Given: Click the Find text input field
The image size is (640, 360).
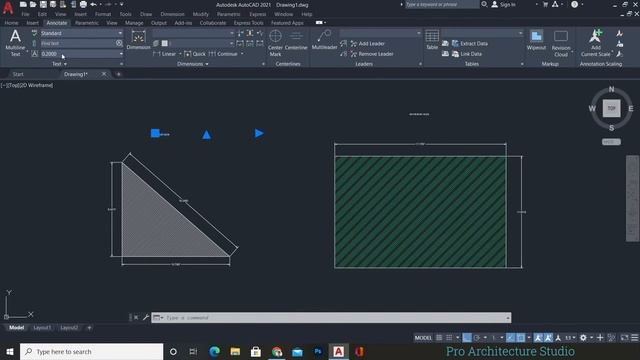Looking at the screenshot, I should [x=77, y=43].
